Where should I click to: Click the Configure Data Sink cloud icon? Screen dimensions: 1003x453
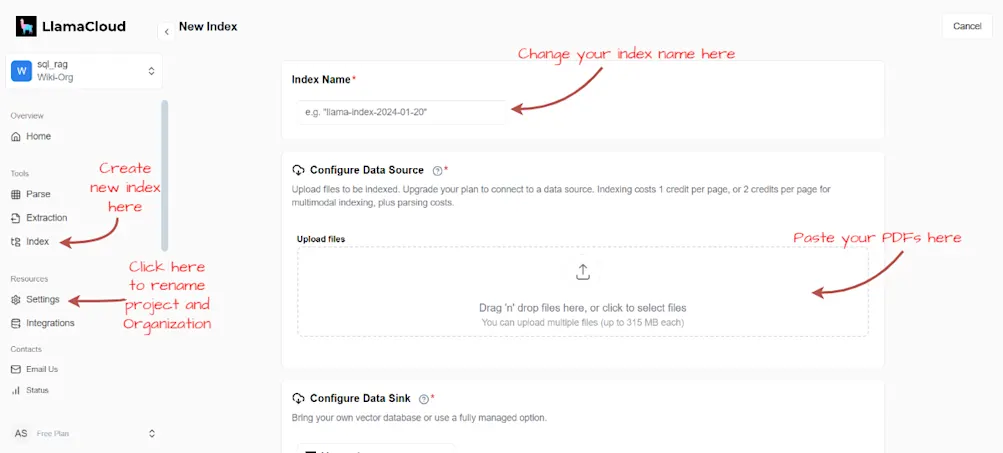pos(298,399)
